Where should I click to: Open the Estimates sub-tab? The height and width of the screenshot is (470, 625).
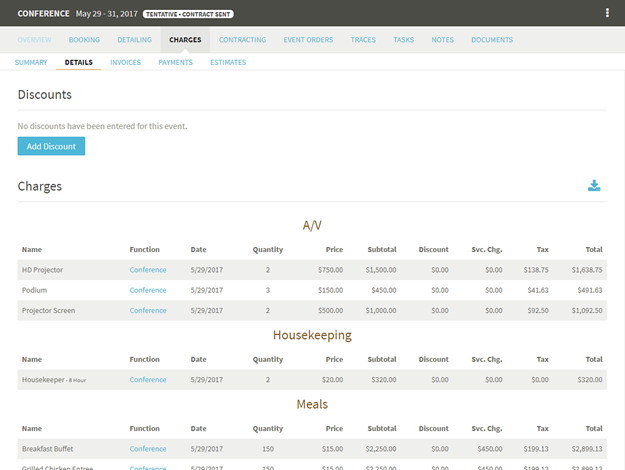point(228,62)
